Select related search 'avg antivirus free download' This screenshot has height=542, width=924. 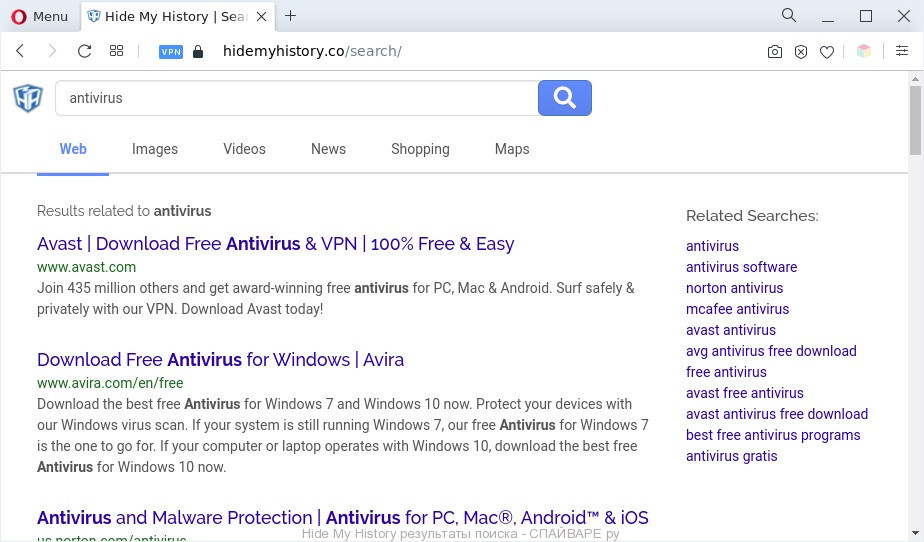(x=771, y=351)
